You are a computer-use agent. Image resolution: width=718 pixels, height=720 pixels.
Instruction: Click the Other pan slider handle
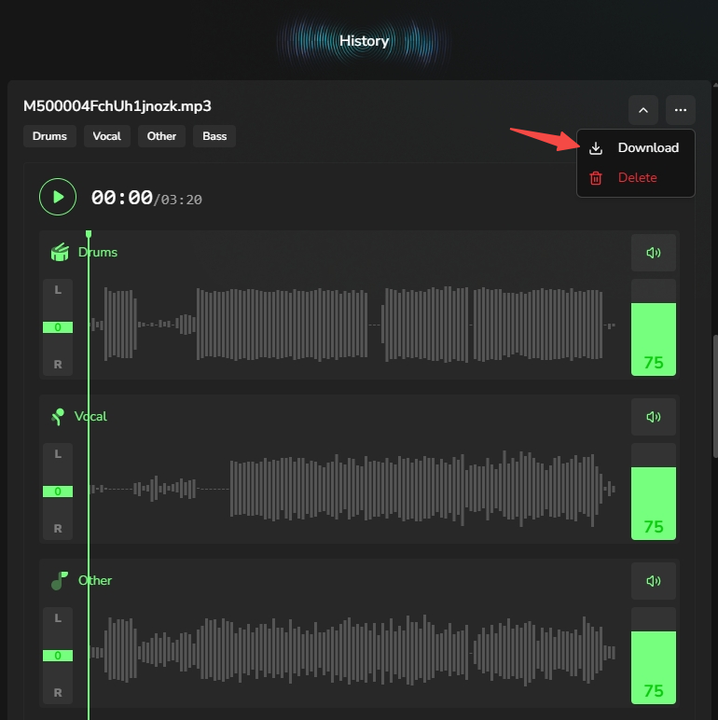tap(58, 656)
